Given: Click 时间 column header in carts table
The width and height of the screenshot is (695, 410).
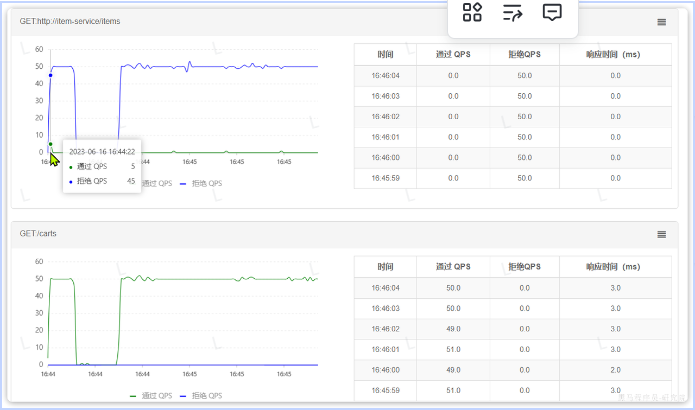Looking at the screenshot, I should tap(385, 267).
